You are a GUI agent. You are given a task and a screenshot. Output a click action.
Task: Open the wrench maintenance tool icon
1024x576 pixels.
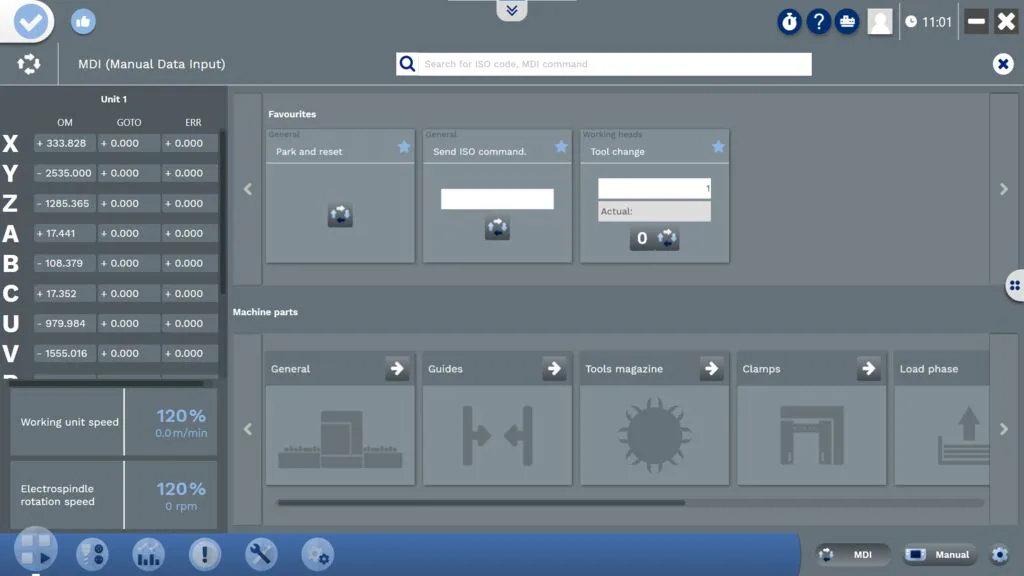[261, 554]
